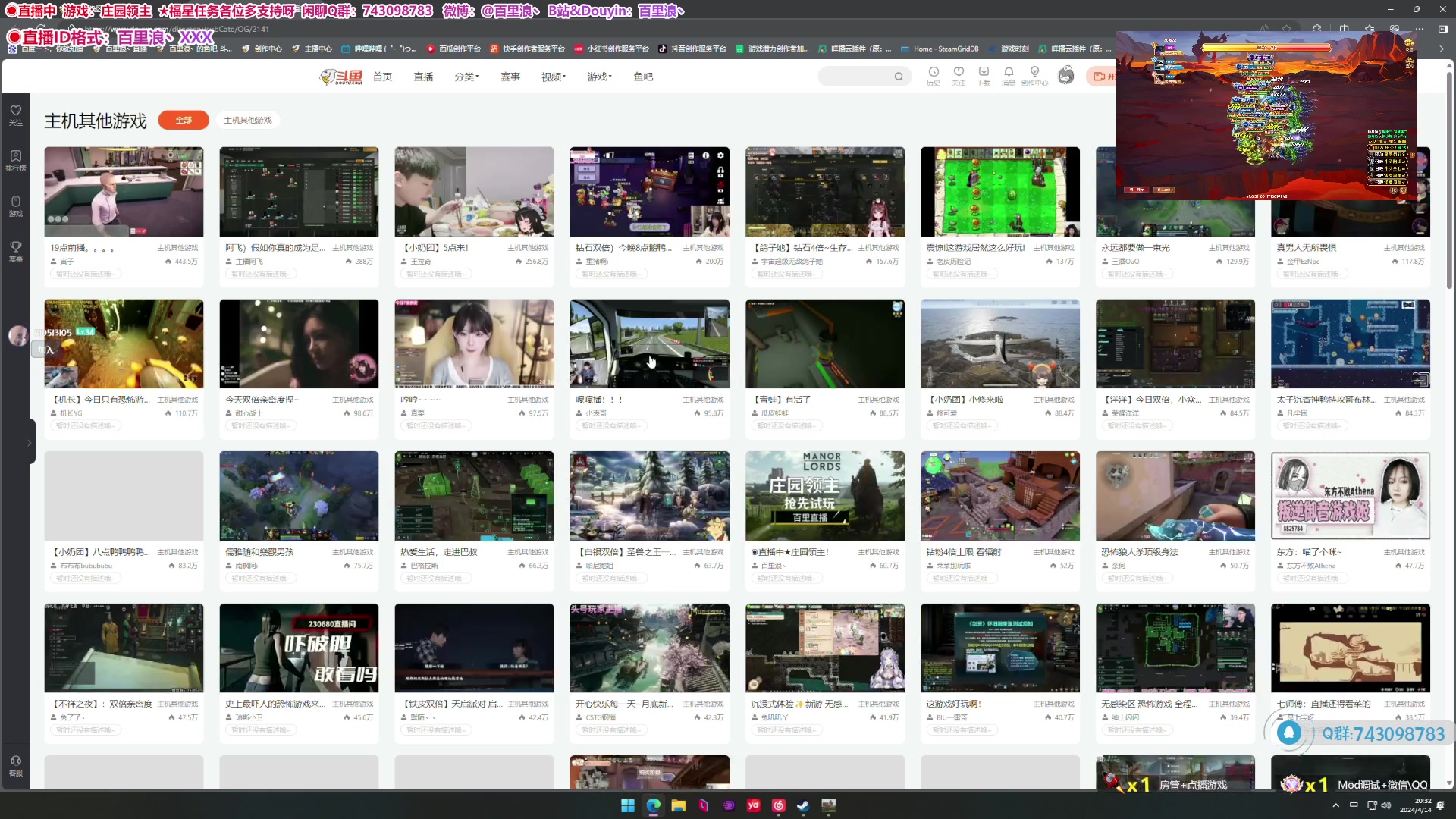Open 排行榜 ranking in left sidebar
Screen dimensions: 1456x819
(15, 160)
